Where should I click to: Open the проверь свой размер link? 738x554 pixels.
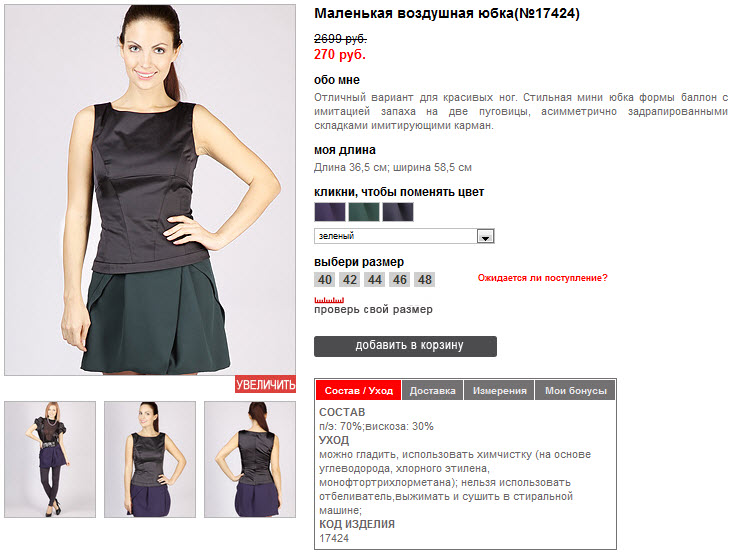pyautogui.click(x=373, y=310)
